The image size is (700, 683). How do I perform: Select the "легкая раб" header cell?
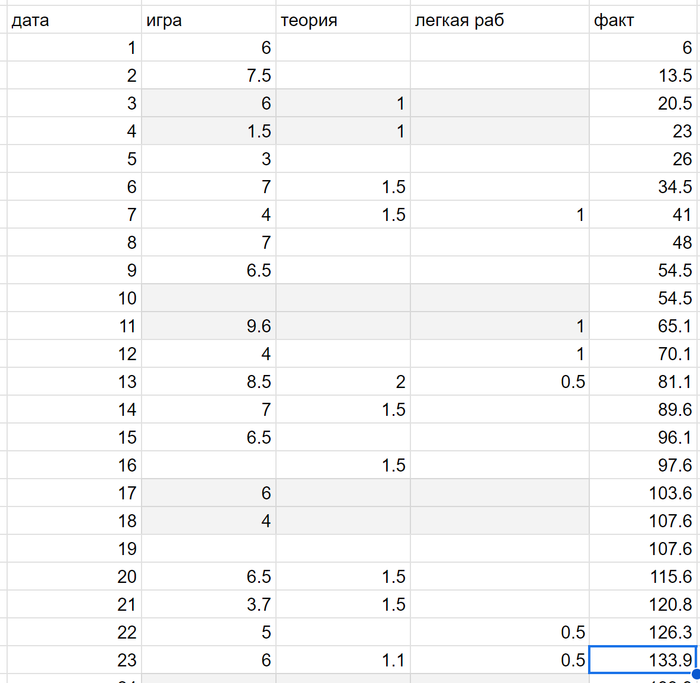499,19
